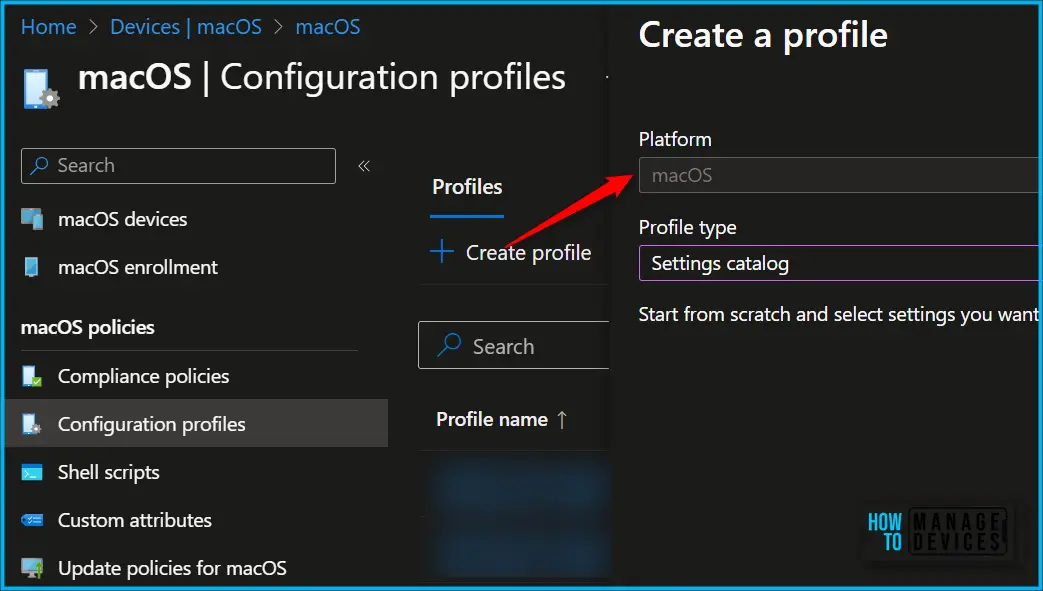Click the profiles search magnifier icon
The width and height of the screenshot is (1043, 591).
[x=449, y=345]
